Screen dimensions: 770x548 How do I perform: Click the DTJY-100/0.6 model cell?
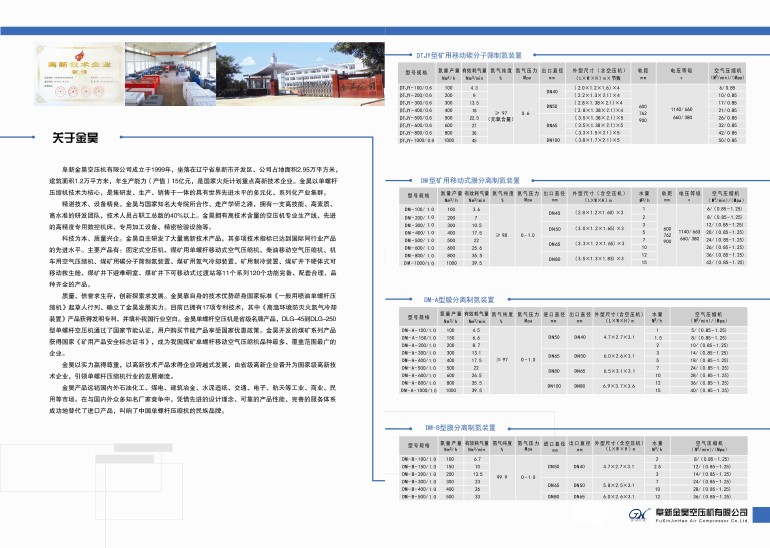pos(416,88)
